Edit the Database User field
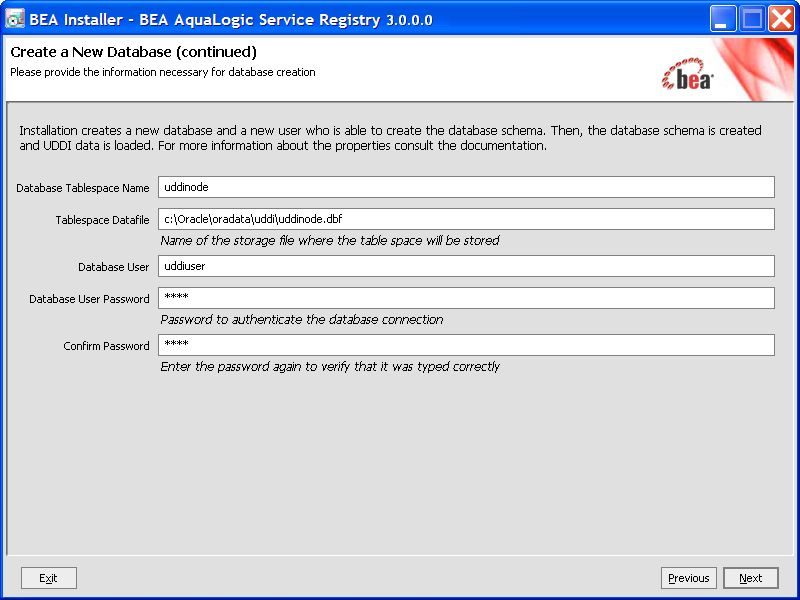 [x=466, y=266]
